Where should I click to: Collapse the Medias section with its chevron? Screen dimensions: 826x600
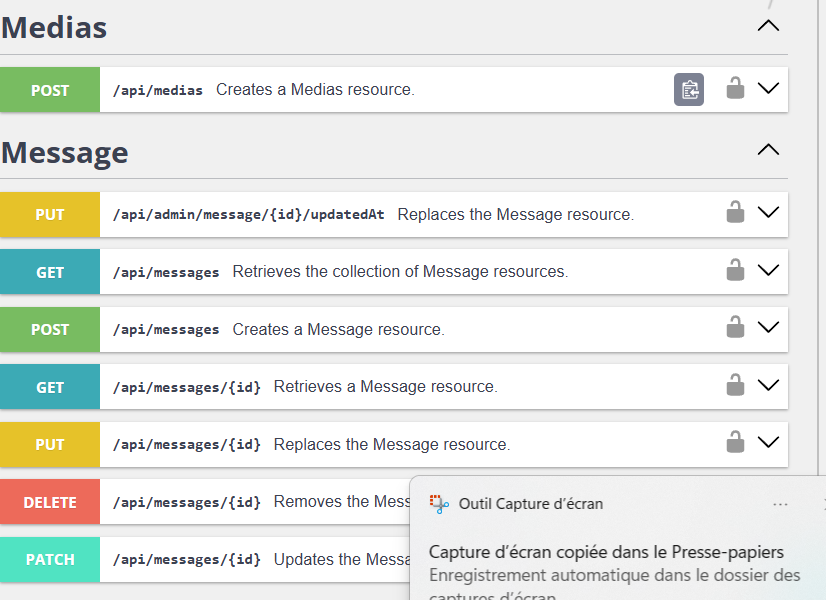tap(768, 26)
